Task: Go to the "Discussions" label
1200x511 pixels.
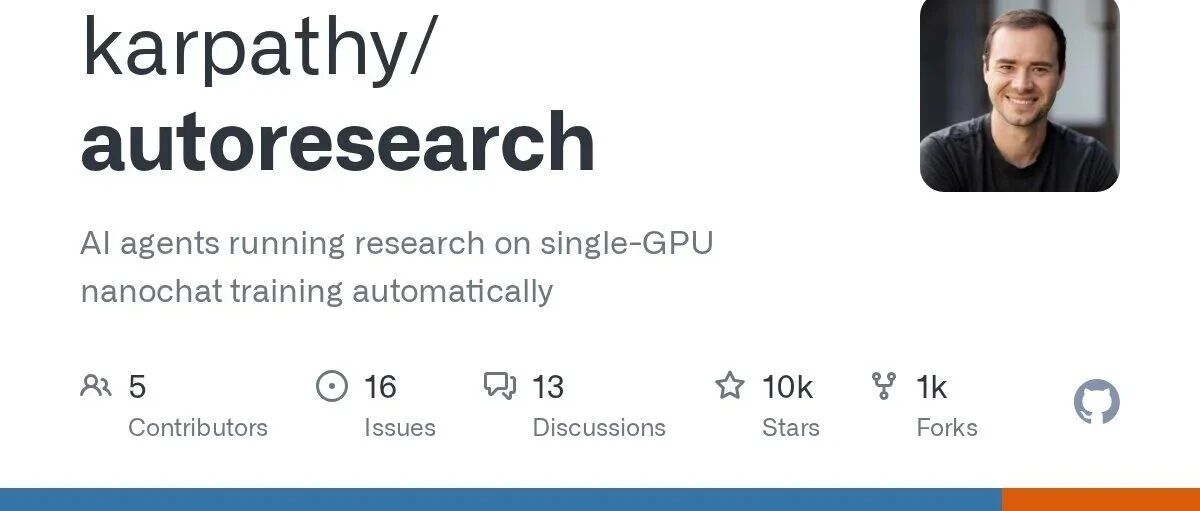Action: pyautogui.click(x=599, y=428)
